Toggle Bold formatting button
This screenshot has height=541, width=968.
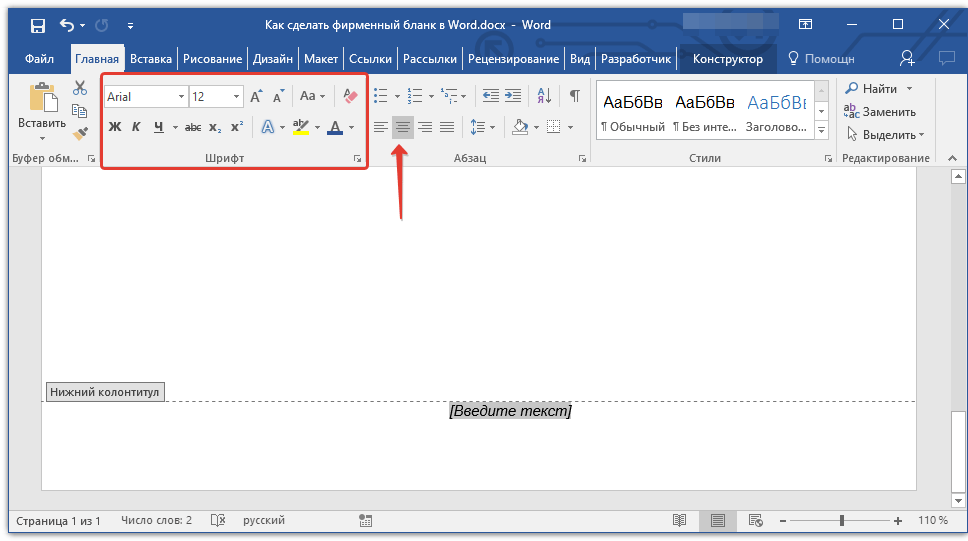[114, 127]
